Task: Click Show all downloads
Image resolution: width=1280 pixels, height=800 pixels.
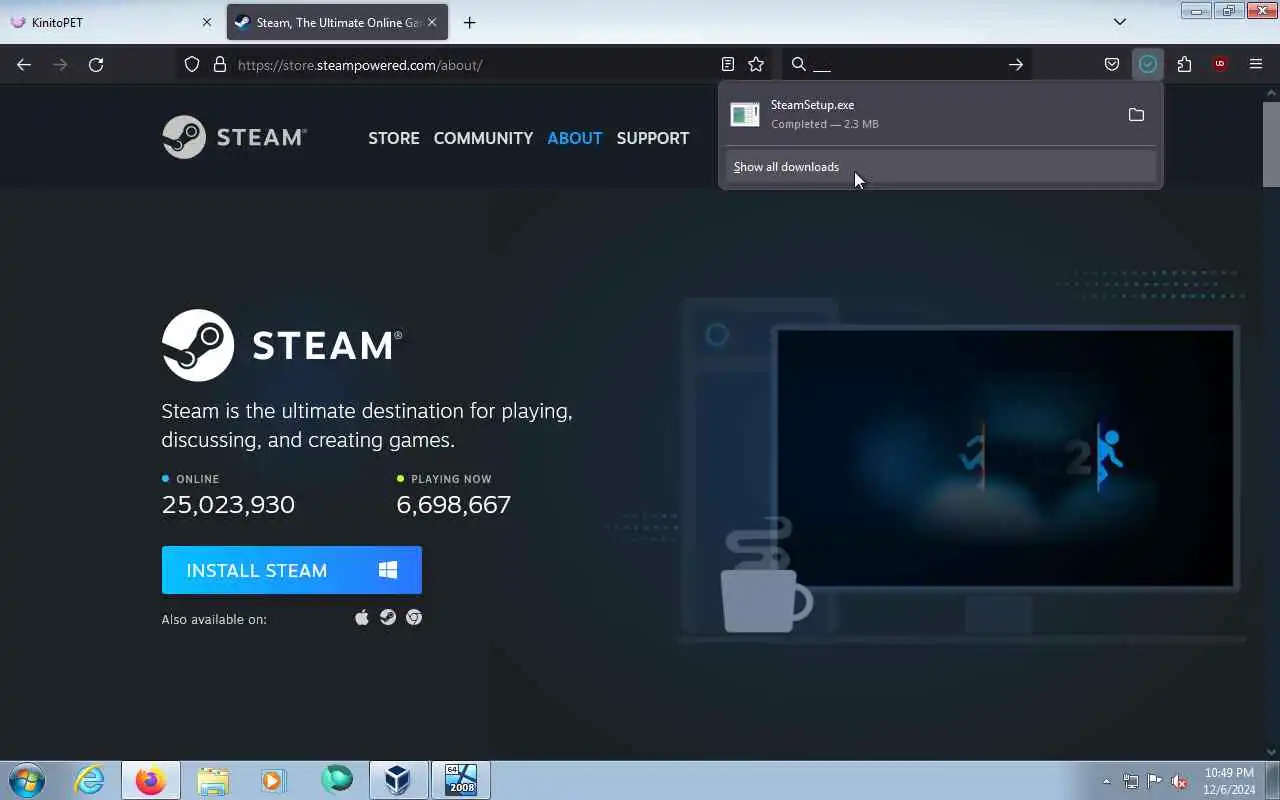Action: 940,167
